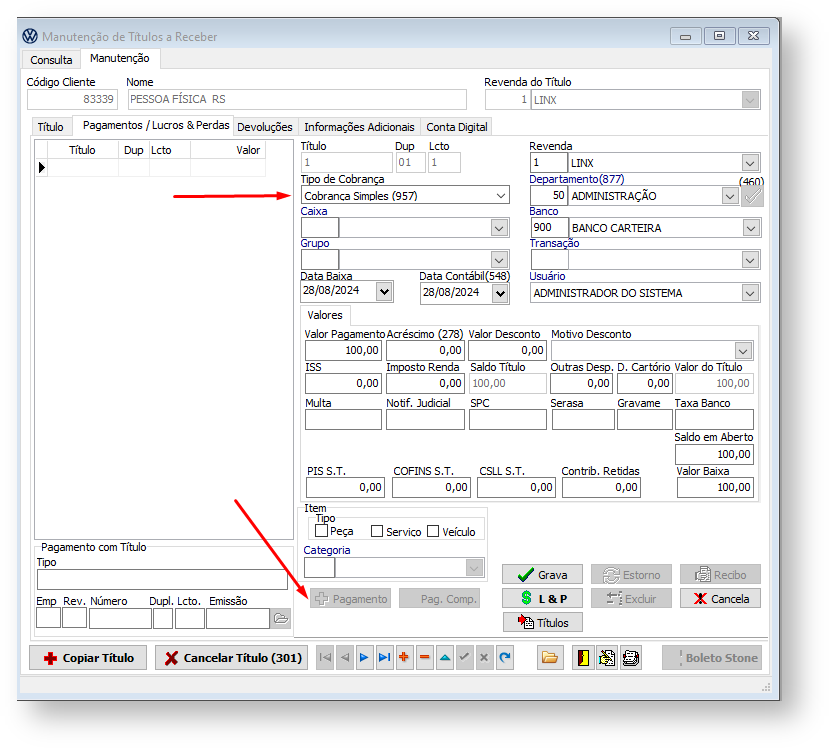This screenshot has width=830, height=749.
Task: Click the L & P button
Action: (x=542, y=598)
